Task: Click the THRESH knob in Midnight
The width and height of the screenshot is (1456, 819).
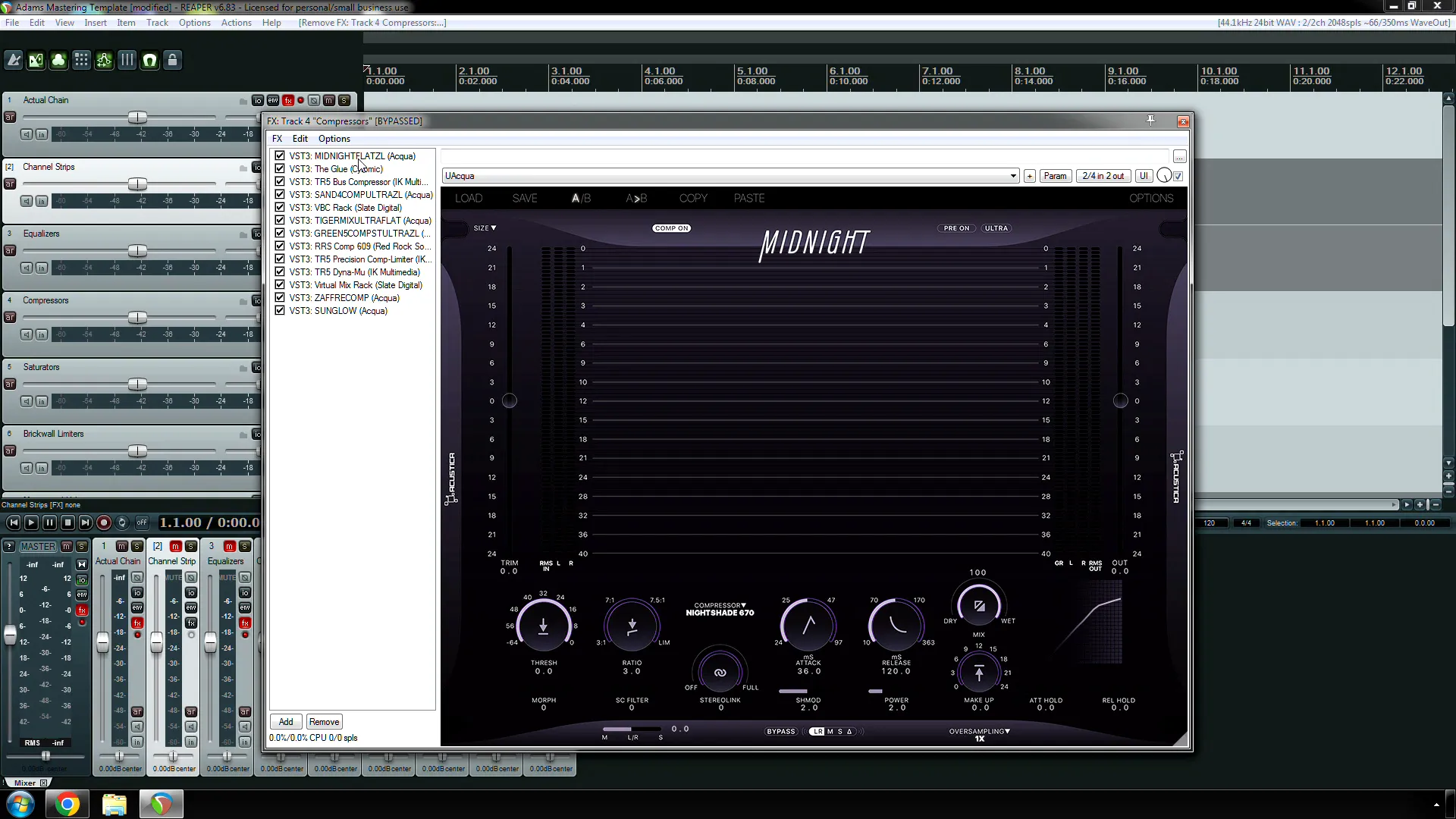Action: click(543, 626)
